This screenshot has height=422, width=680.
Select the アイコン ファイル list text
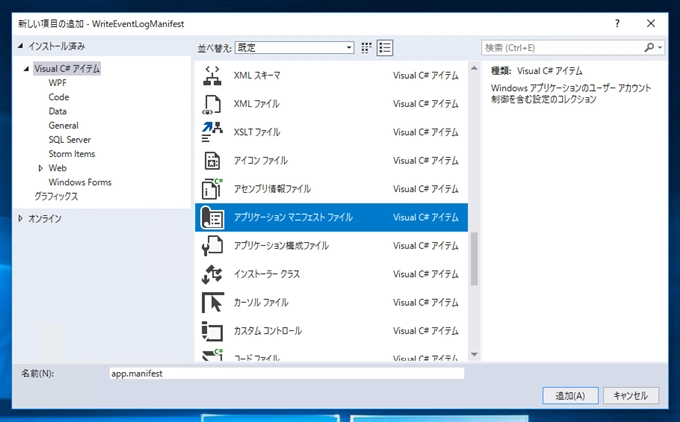260,161
